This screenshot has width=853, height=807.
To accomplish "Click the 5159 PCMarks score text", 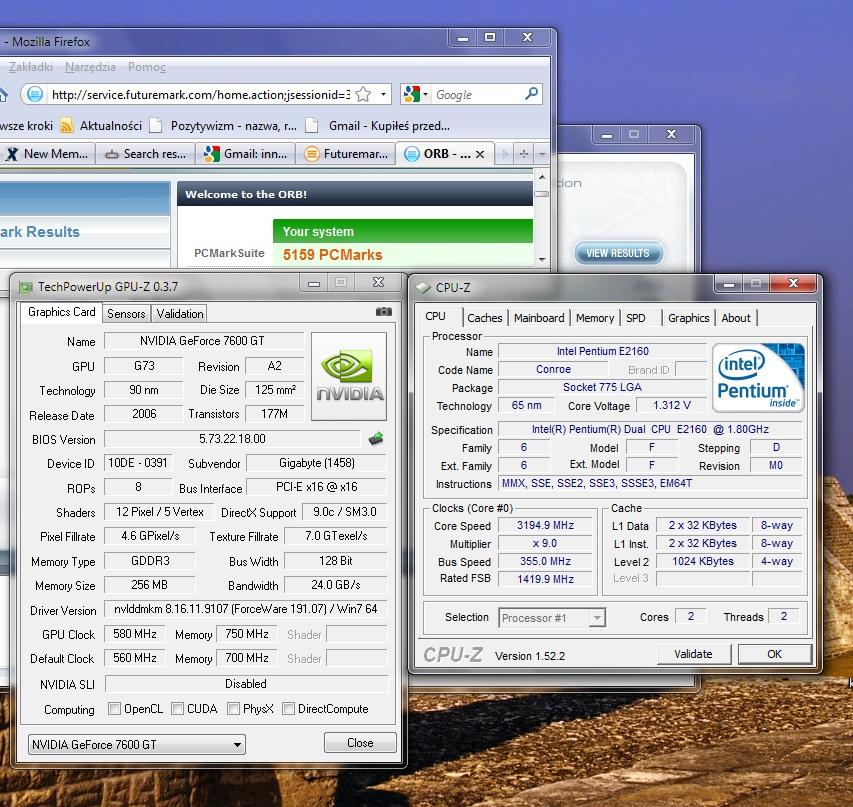I will [x=333, y=255].
